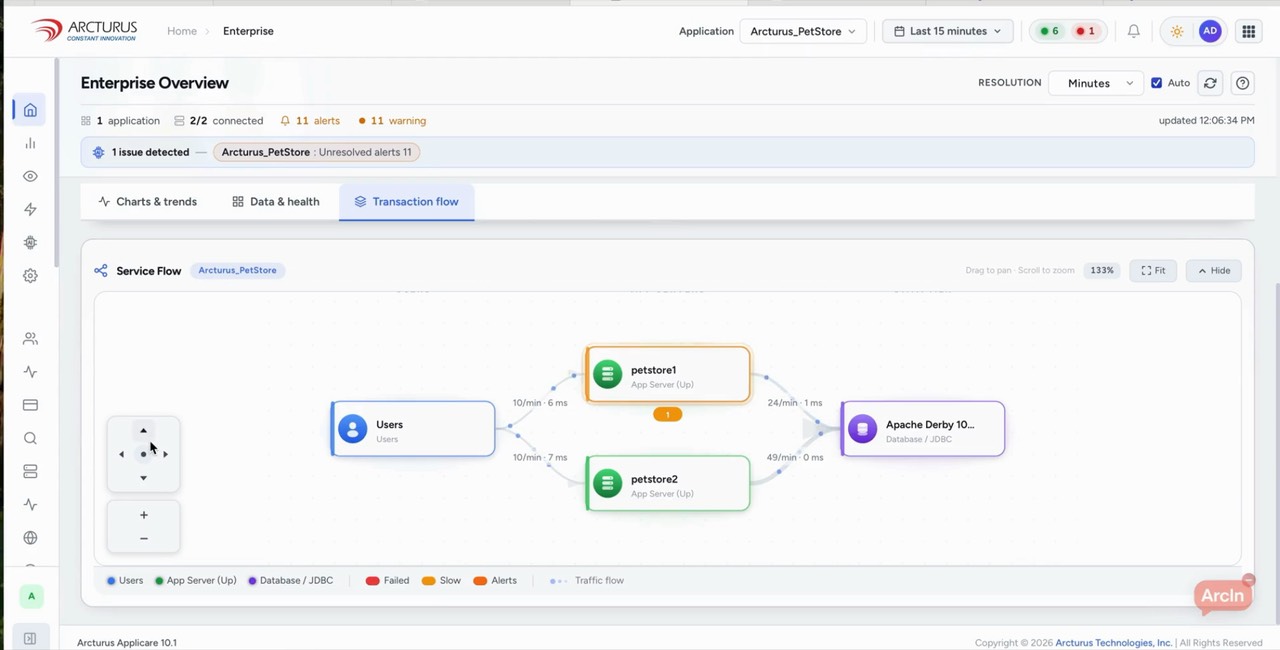Screen dimensions: 1280x650
Task: Select the Users node
Action: click(x=413, y=429)
